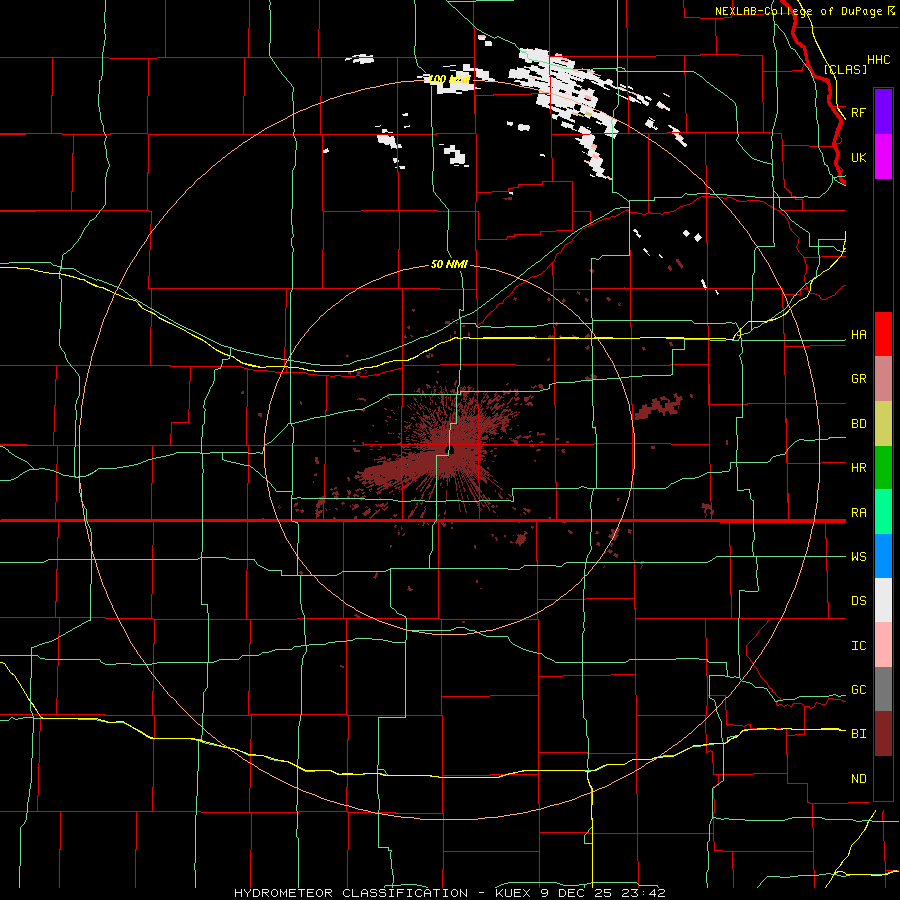Click the brown BI legend swatch

pos(883,734)
